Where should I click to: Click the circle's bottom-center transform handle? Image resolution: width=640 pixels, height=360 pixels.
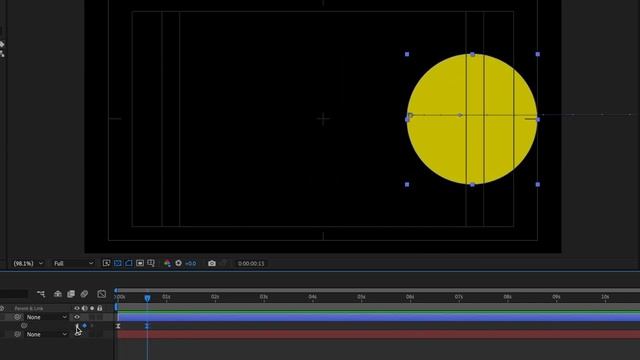pyautogui.click(x=472, y=184)
